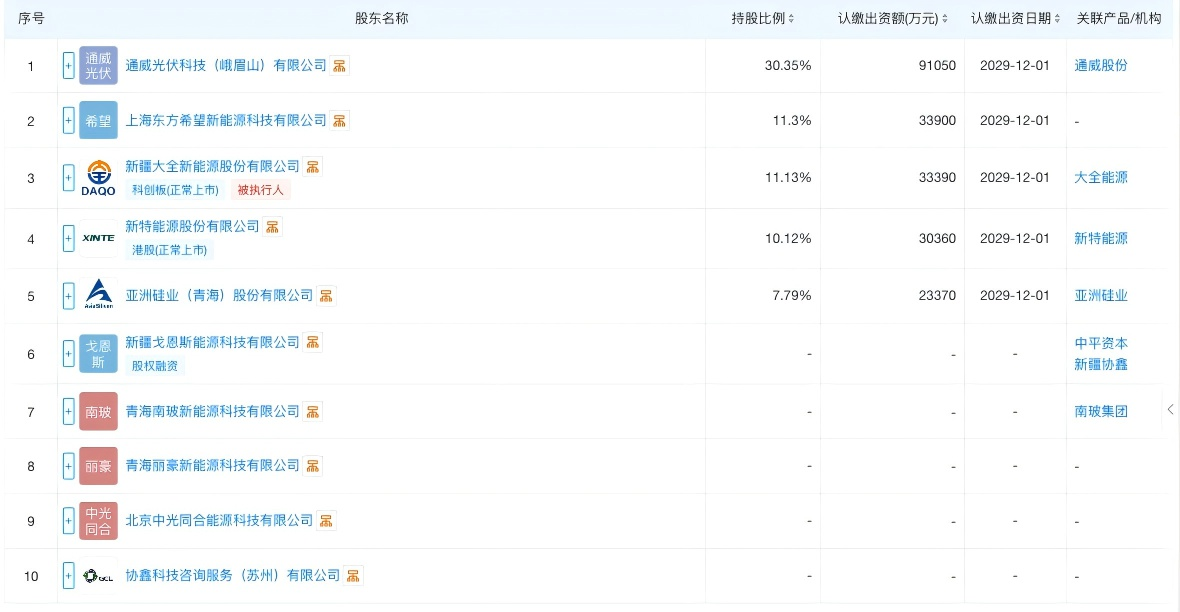Click the equity chart icon beside 新特能源股份有限公司
Viewport: 1180px width, 612px height.
click(x=273, y=227)
